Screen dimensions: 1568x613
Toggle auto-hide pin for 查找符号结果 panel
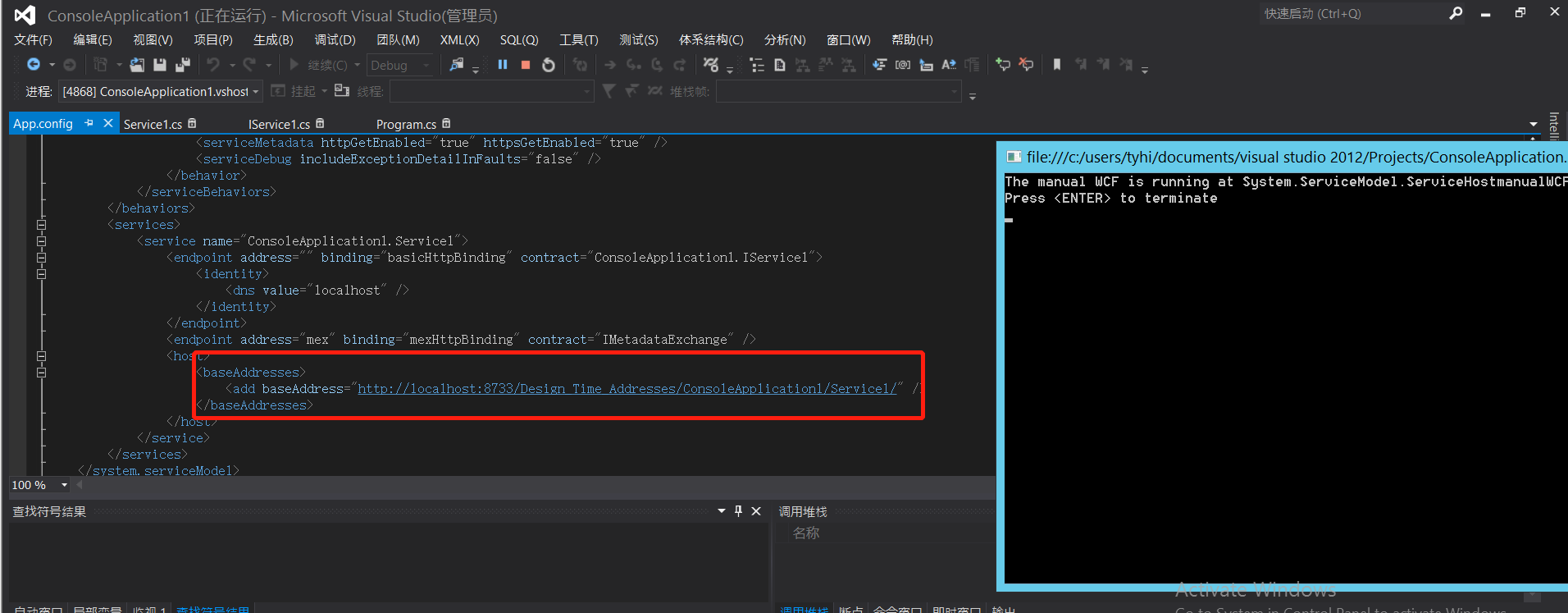tap(738, 511)
